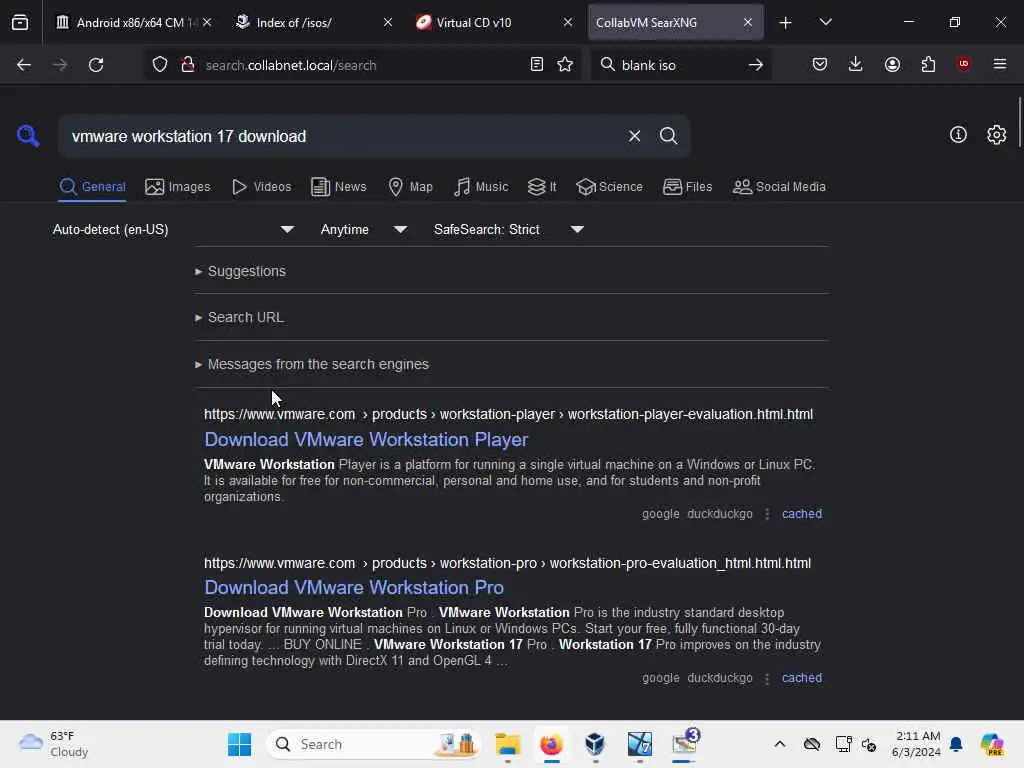Open the weather widget showing 63°F
The image size is (1024, 768).
(54, 744)
